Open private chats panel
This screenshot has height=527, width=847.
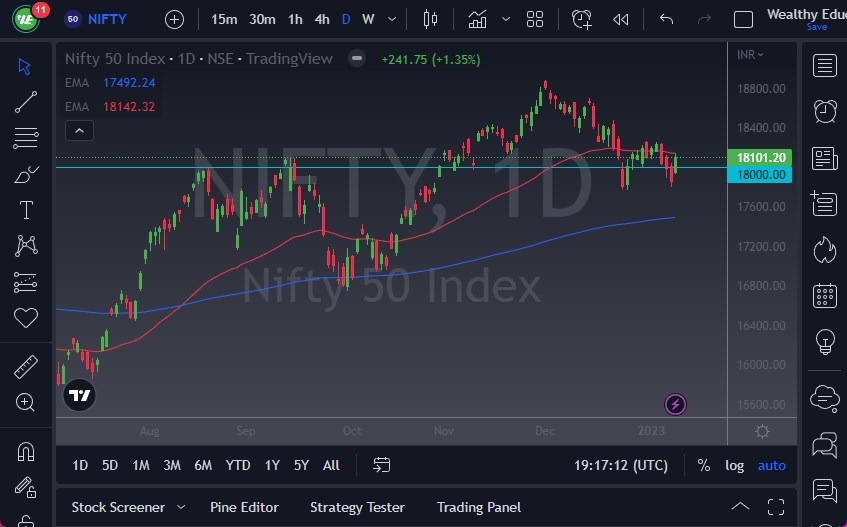coord(825,445)
